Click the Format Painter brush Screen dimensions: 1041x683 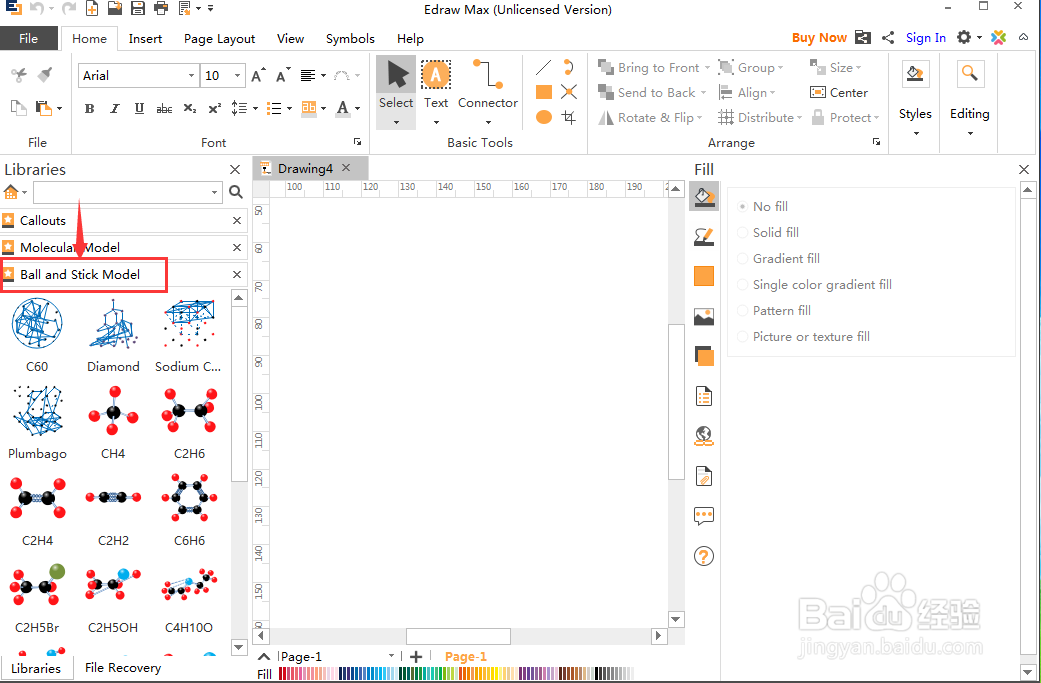click(x=44, y=74)
